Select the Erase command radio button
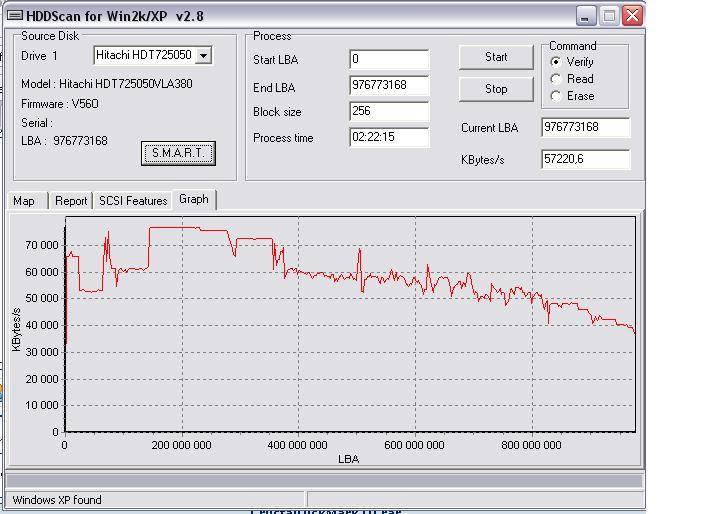 (555, 96)
